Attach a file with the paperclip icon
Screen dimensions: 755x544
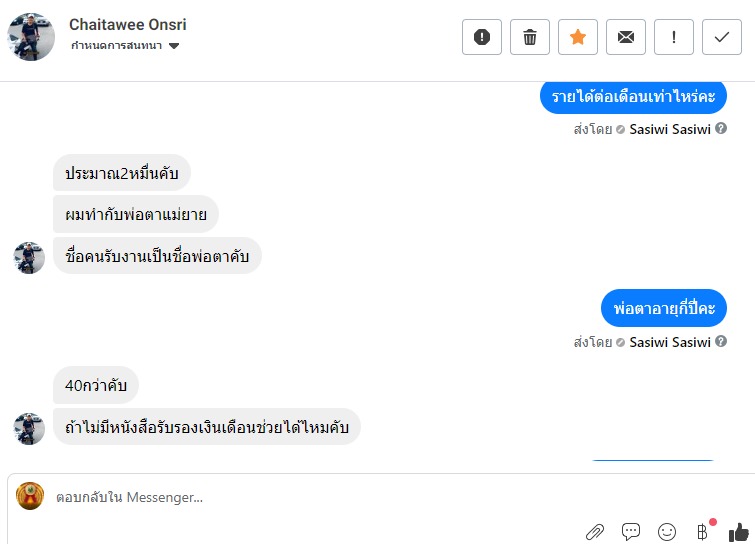(x=595, y=532)
